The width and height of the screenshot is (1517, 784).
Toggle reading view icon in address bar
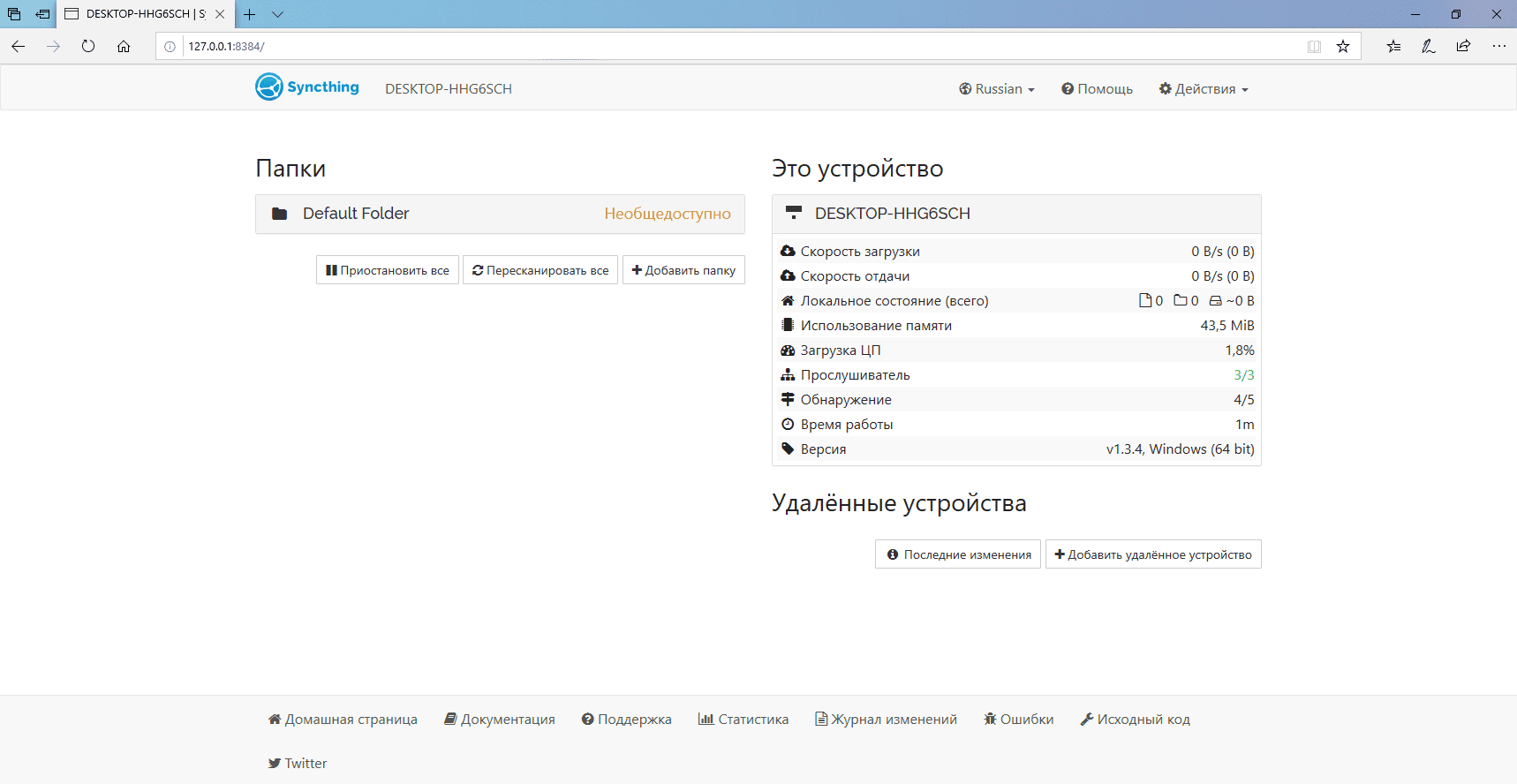[x=1314, y=47]
